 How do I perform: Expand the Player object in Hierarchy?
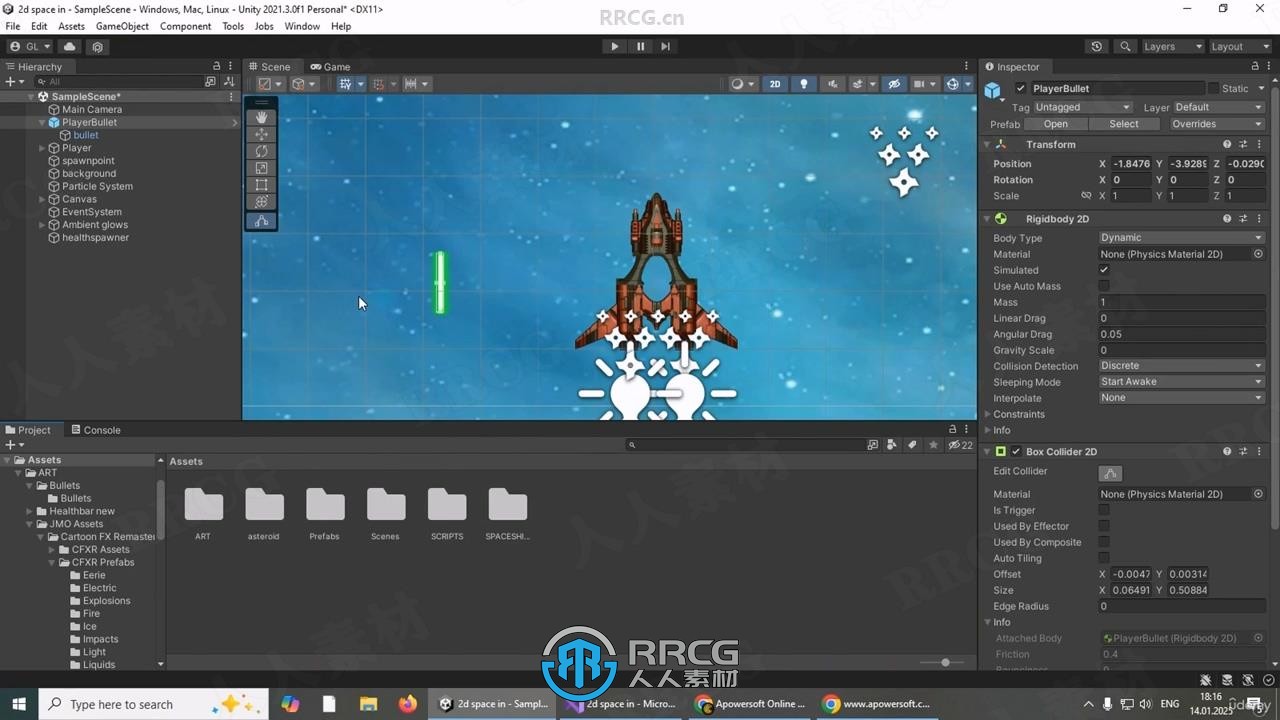point(42,148)
